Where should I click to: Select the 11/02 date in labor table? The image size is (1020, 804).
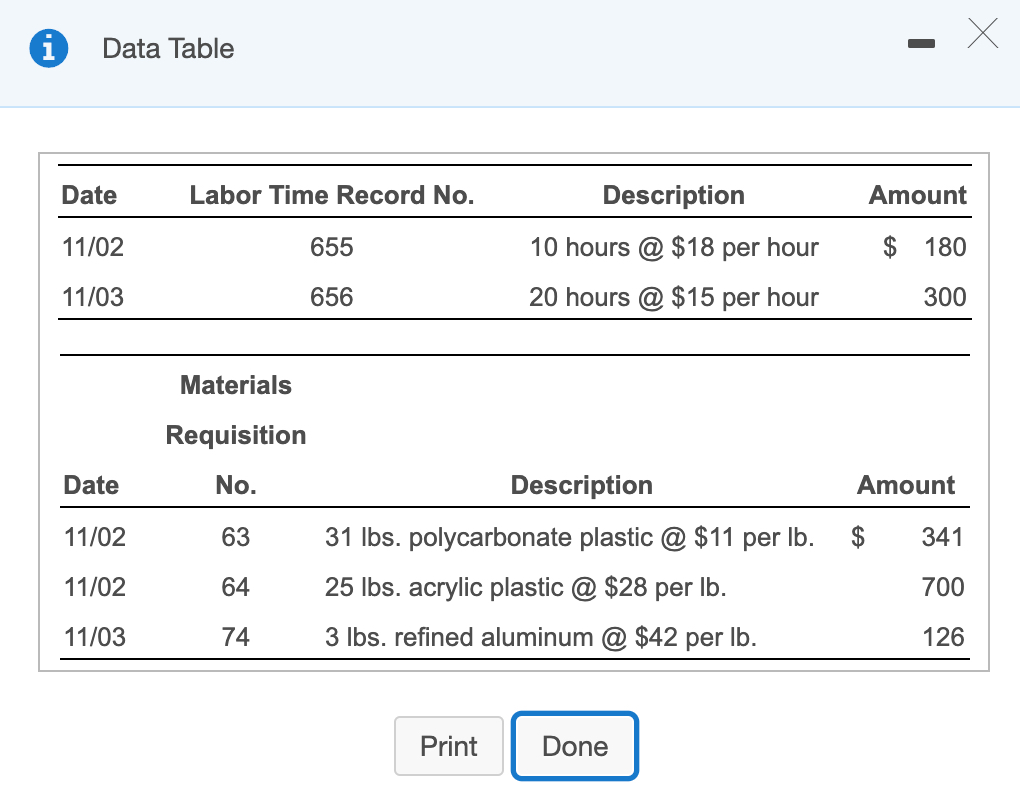[92, 247]
